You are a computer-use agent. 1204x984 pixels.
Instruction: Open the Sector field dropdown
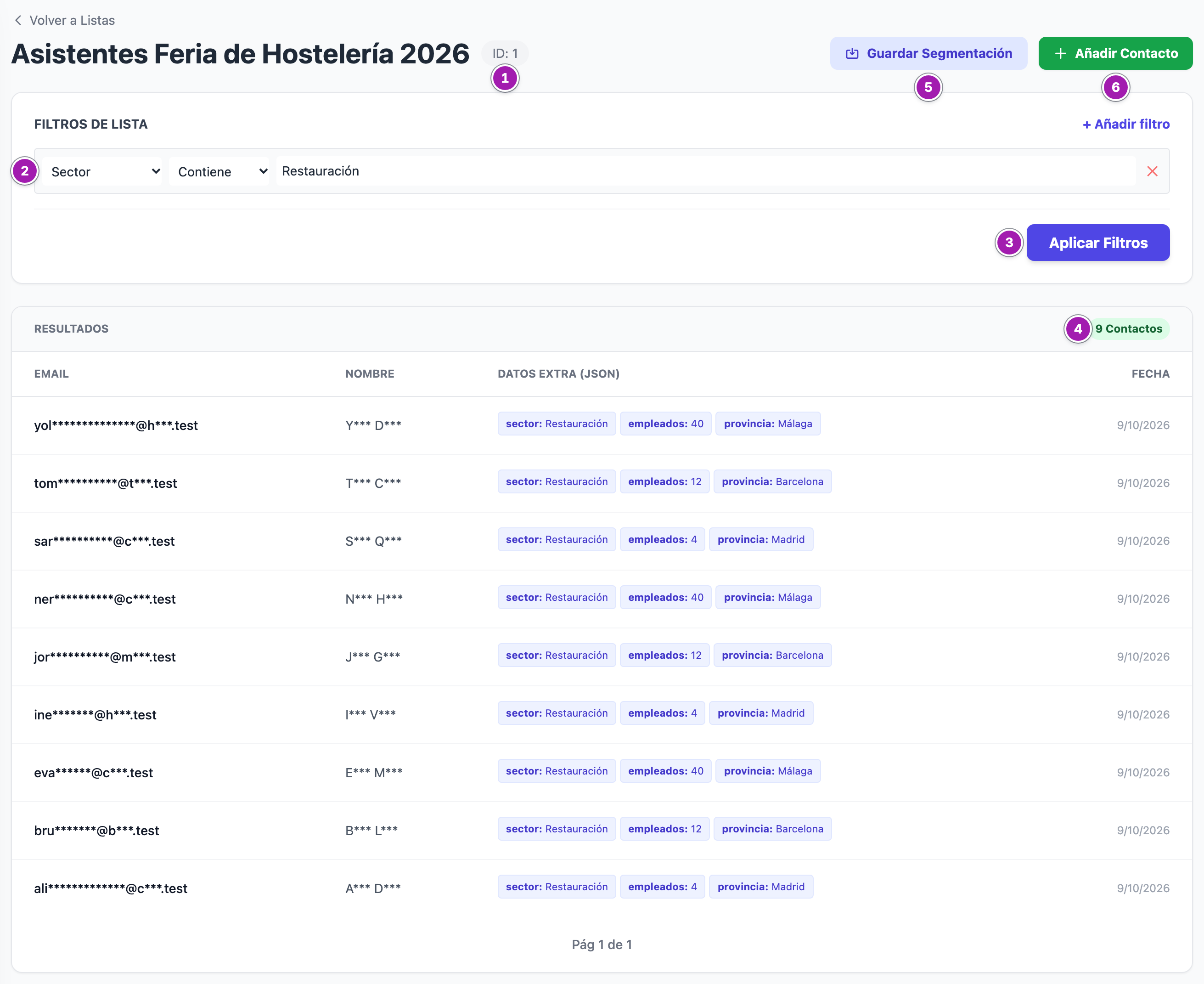point(102,171)
